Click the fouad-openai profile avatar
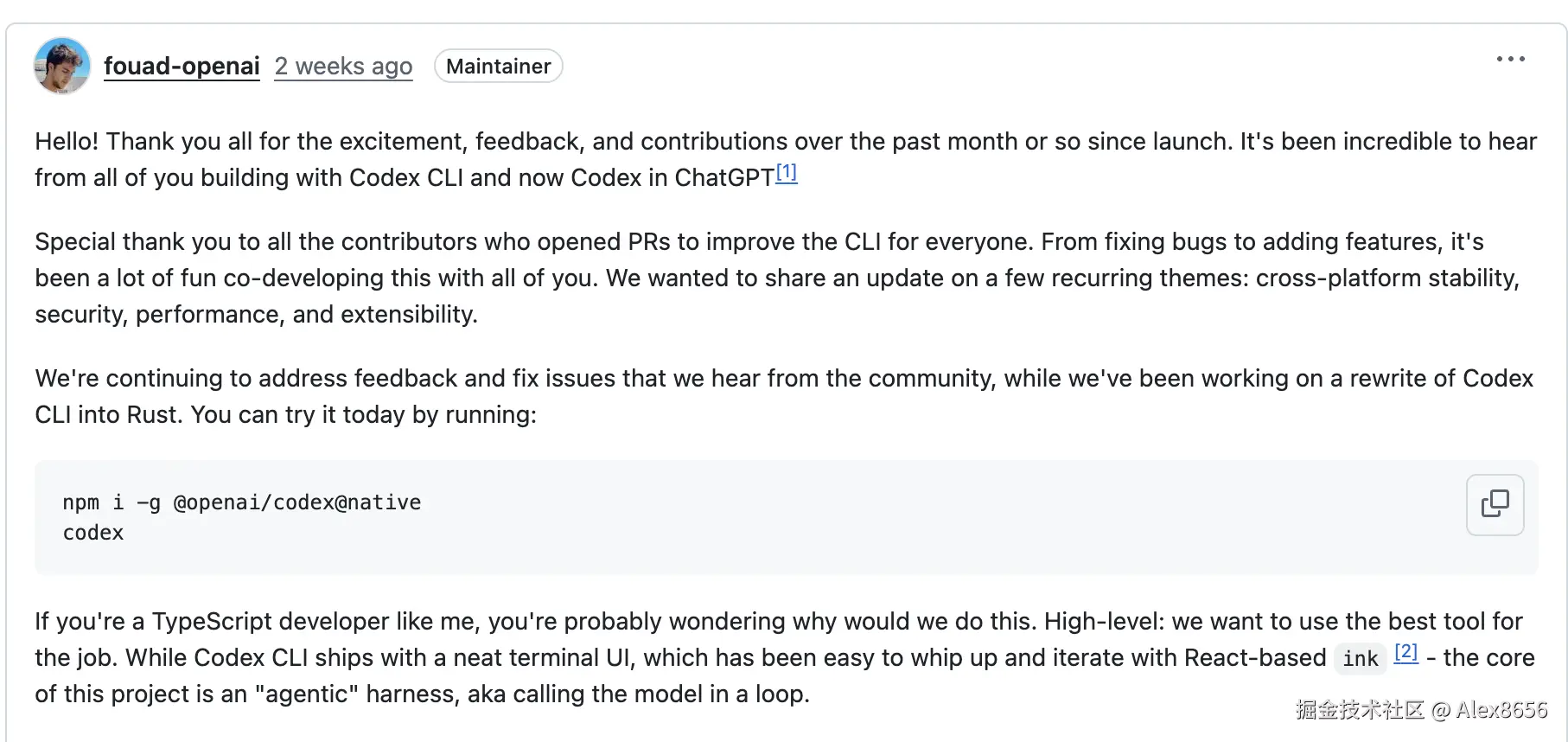Screen dimensions: 1568x742 pos(61,66)
